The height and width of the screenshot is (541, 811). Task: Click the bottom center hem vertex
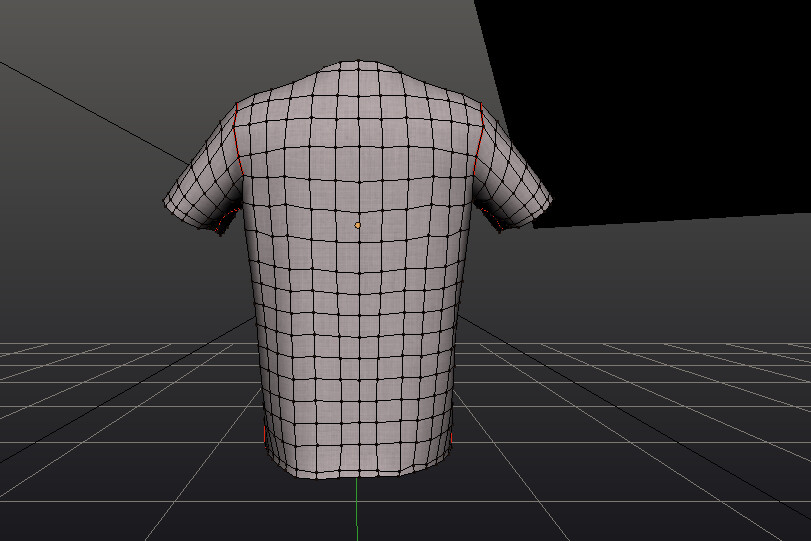coord(358,474)
